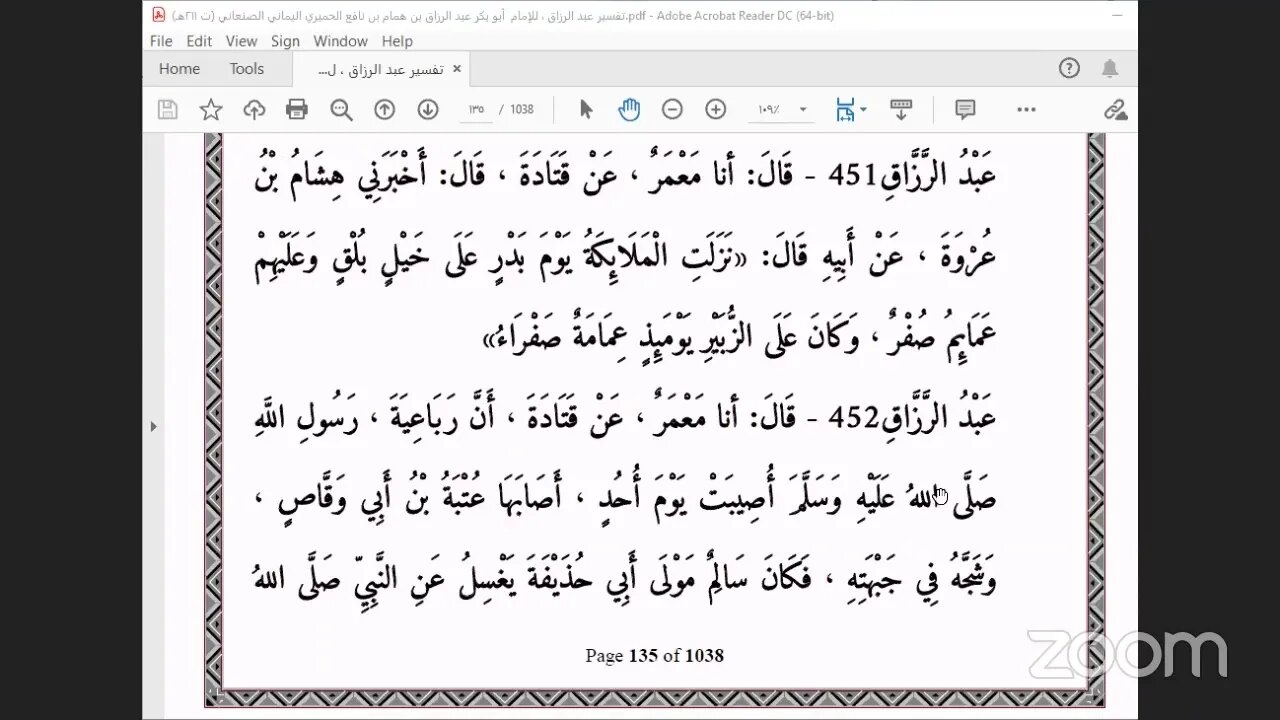Show more tools via the ellipsis
This screenshot has width=1280, height=720.
point(1026,110)
